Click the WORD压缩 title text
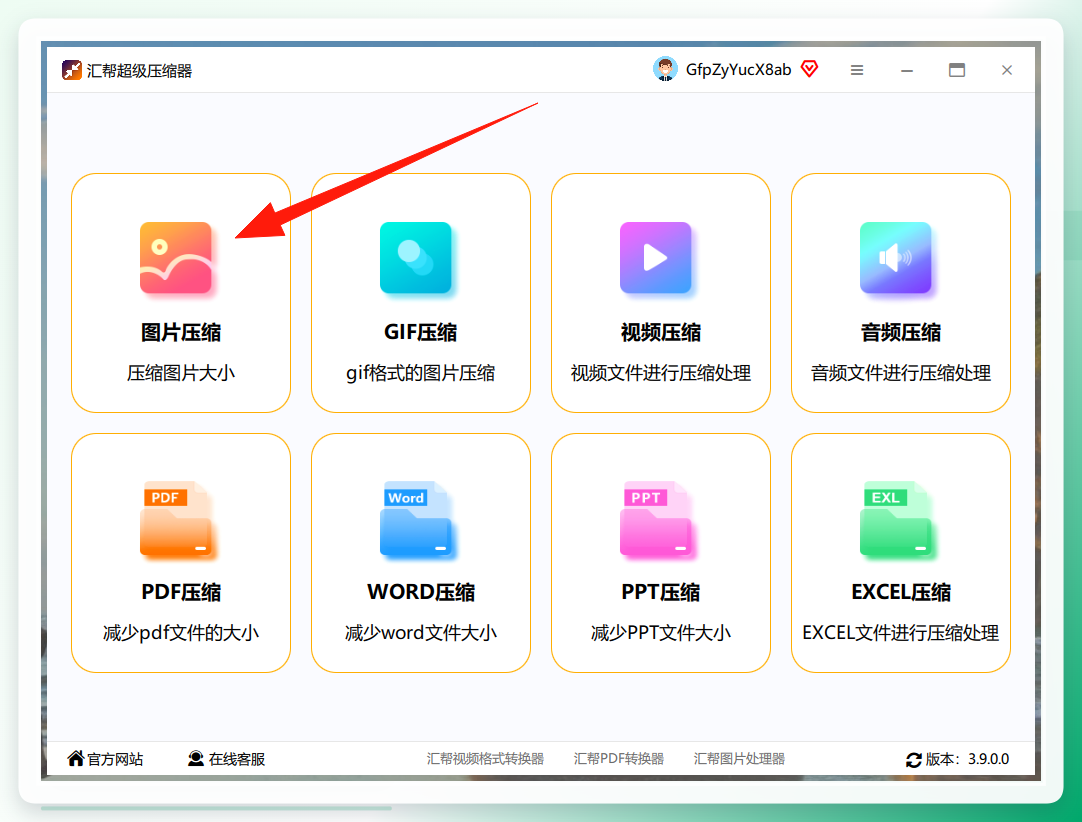1082x822 pixels. [421, 592]
